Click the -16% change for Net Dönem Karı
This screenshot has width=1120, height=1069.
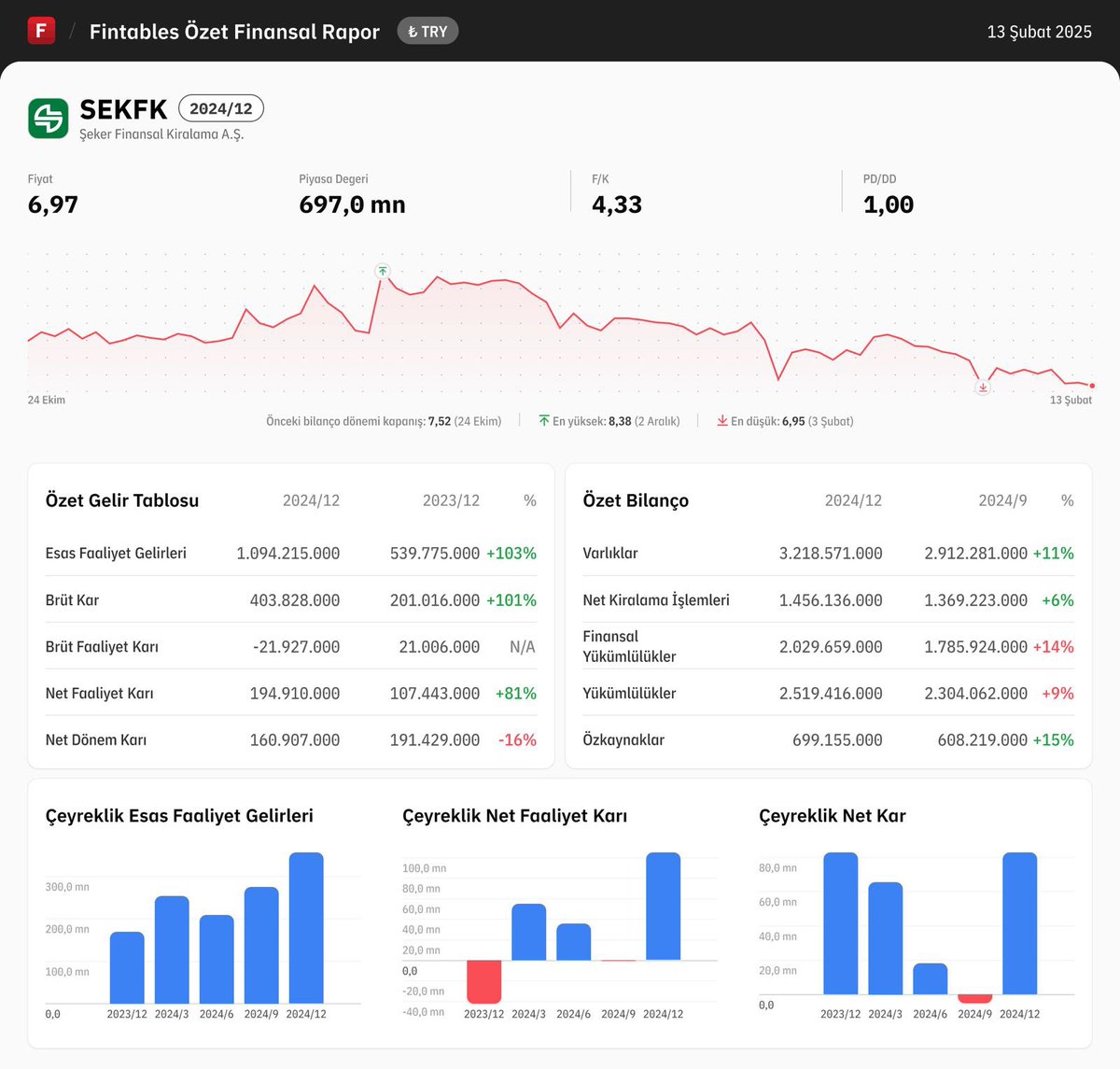click(517, 739)
